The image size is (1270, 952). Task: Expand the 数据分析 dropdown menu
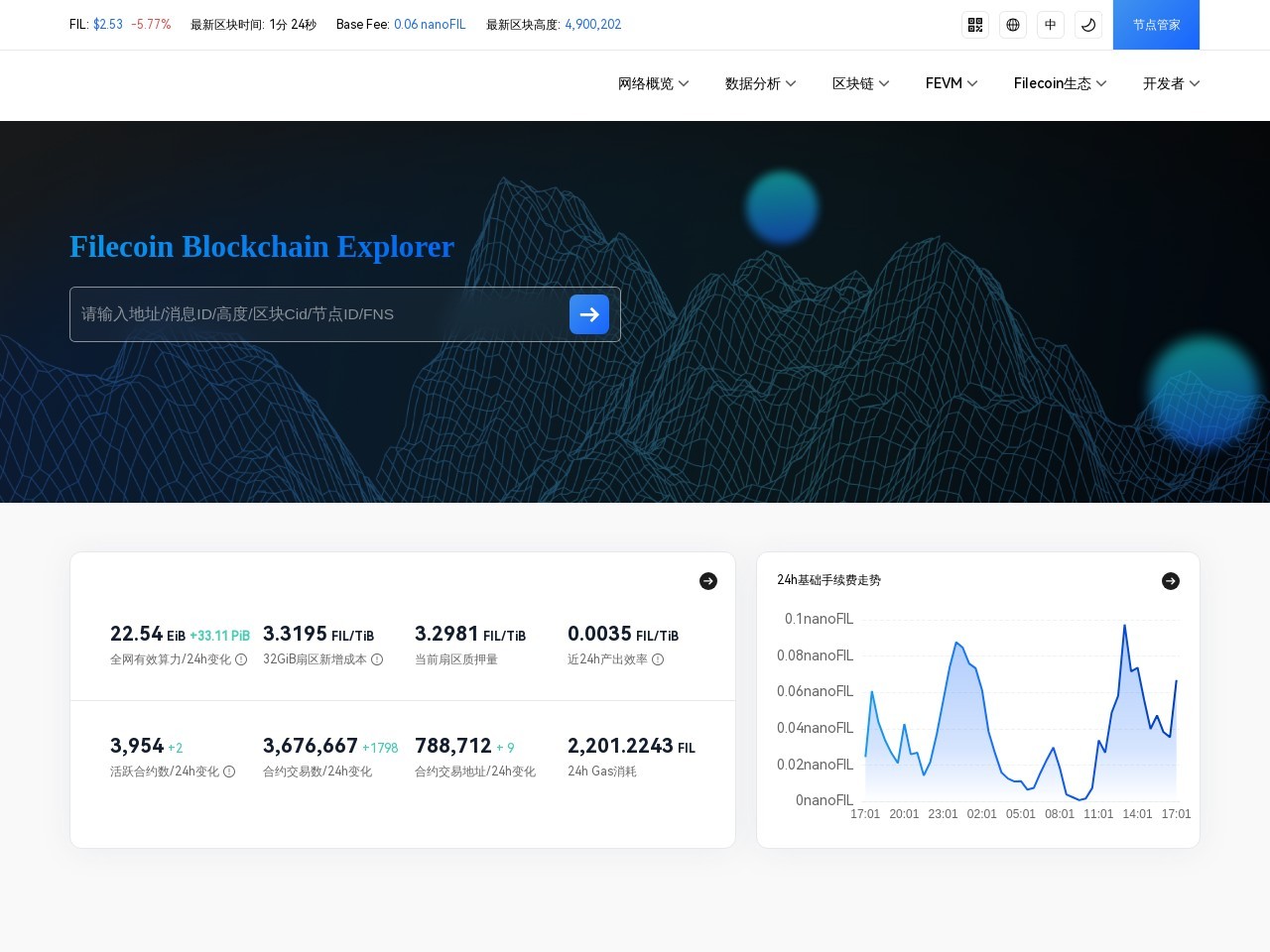(760, 84)
